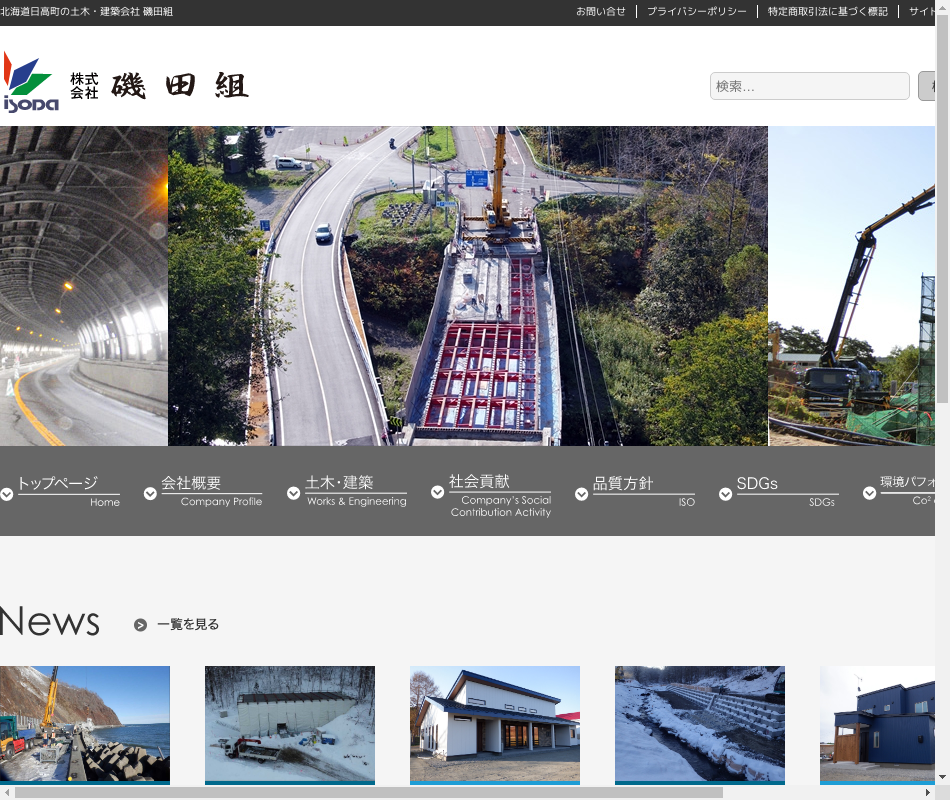Screen dimensions: 950x800
Task: Open the 会社概要 Company Profile menu
Action: click(211, 490)
